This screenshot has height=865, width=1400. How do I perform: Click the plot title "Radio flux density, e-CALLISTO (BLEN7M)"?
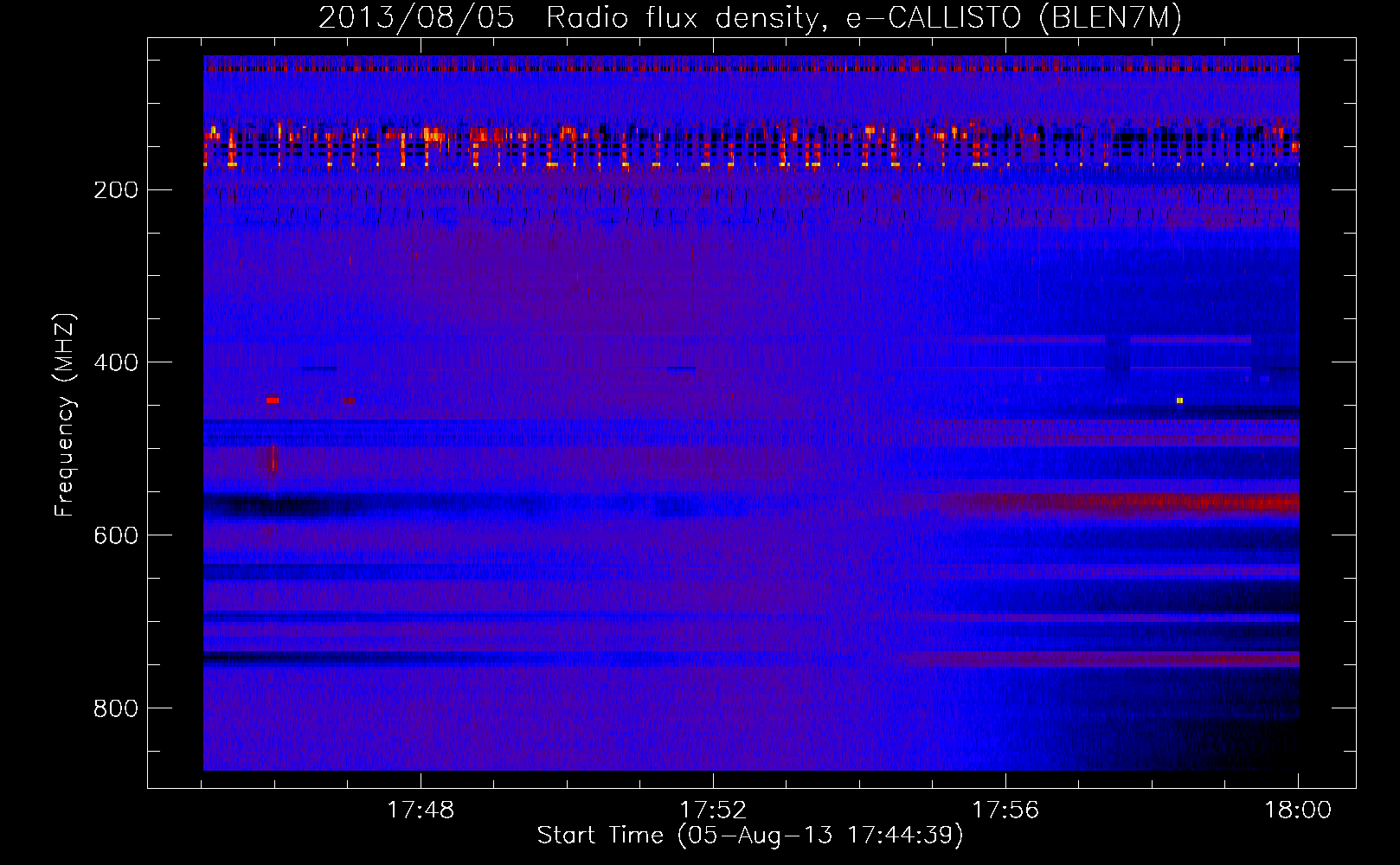[x=864, y=18]
